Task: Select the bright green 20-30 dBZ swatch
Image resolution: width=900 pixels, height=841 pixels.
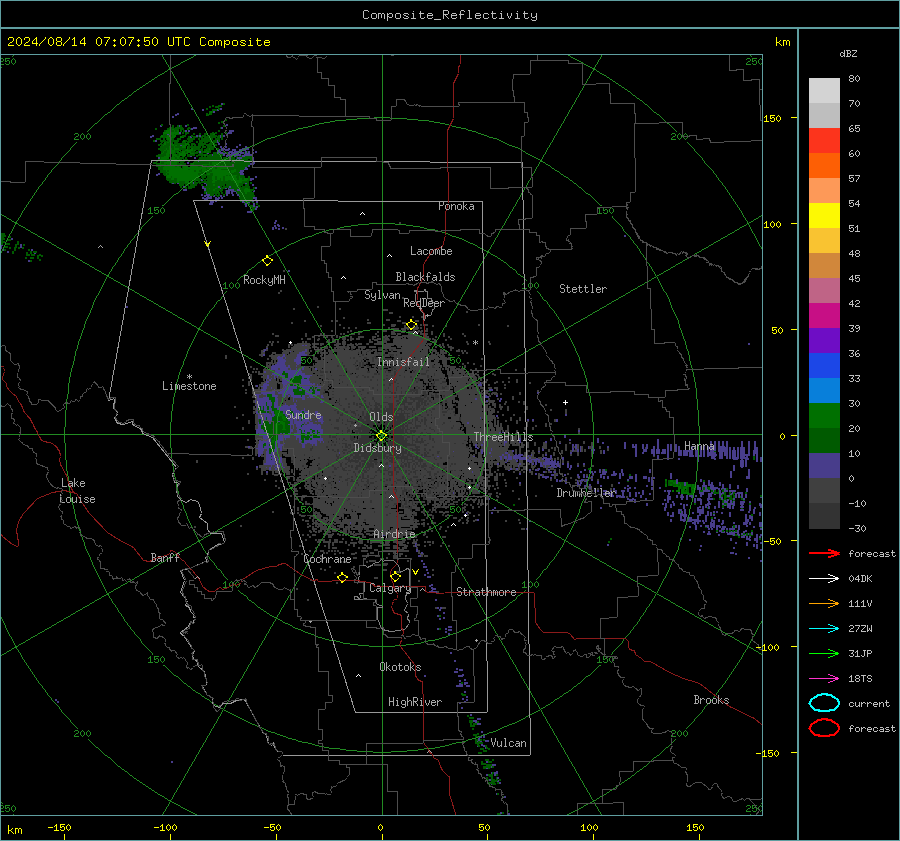Action: (824, 416)
